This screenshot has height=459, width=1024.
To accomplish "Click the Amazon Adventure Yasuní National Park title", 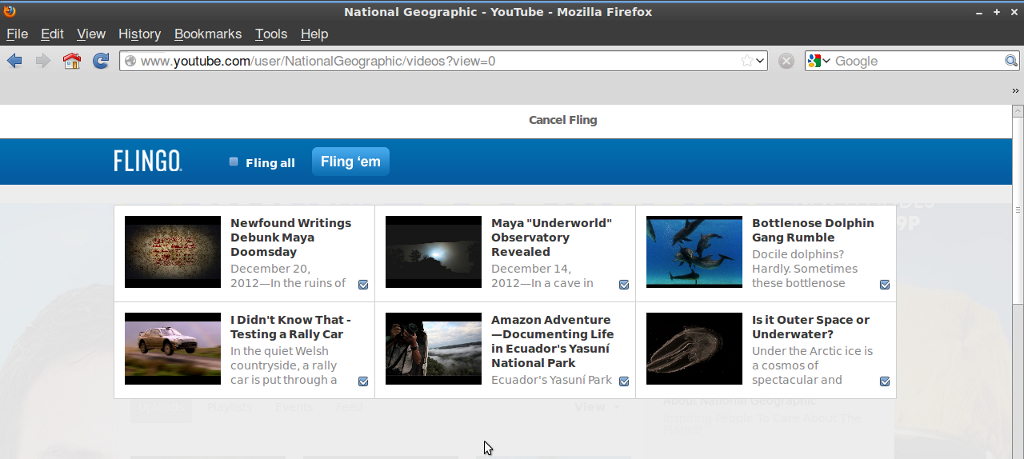I will click(552, 341).
